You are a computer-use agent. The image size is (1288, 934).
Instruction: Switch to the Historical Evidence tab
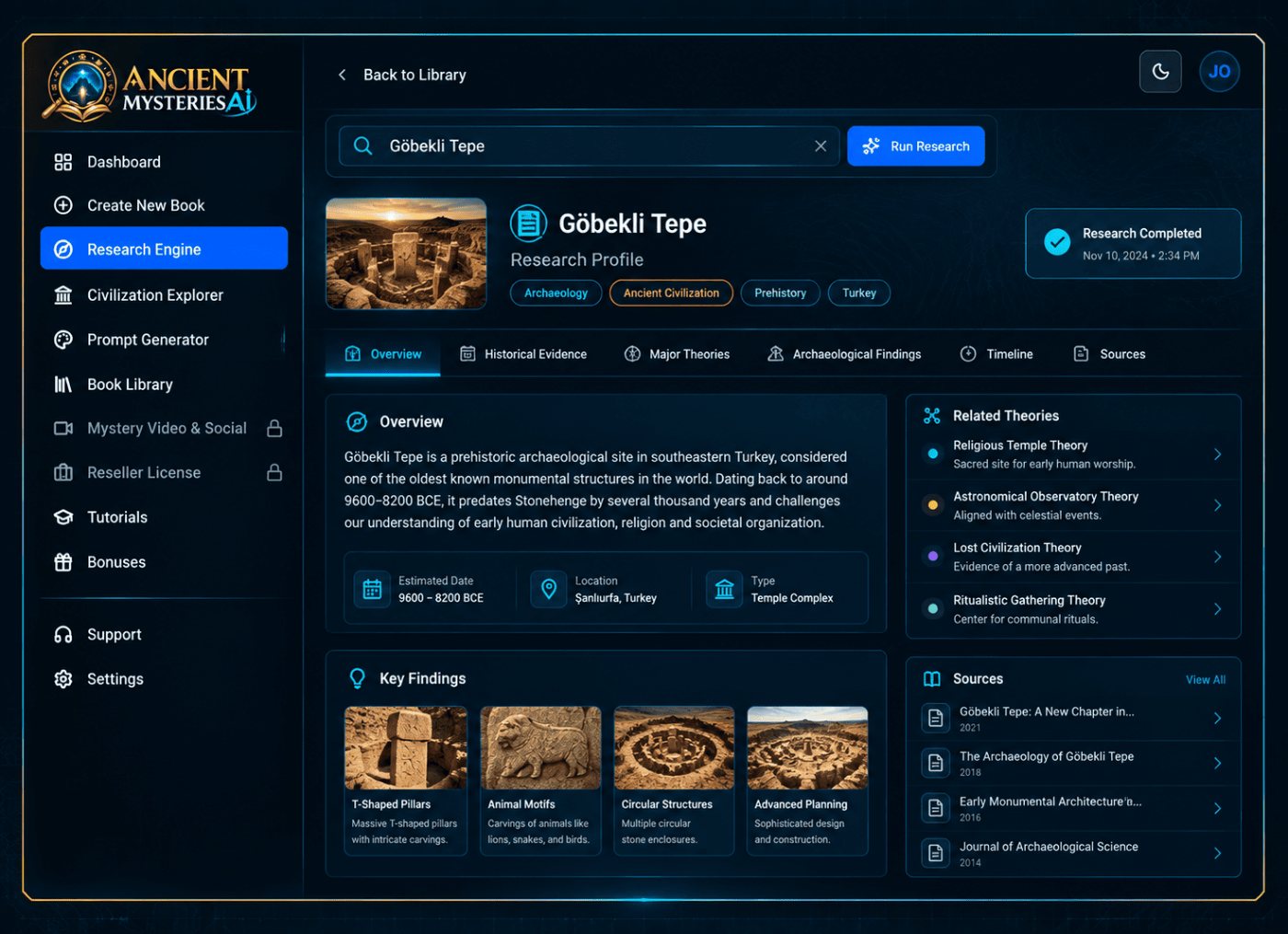point(523,354)
